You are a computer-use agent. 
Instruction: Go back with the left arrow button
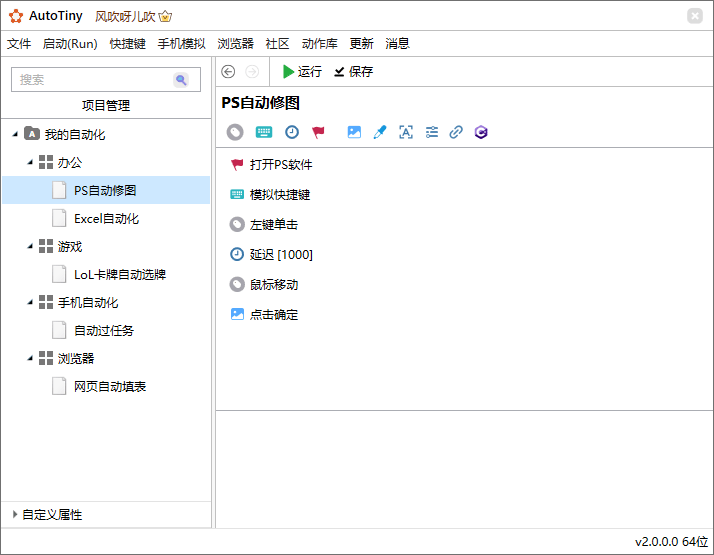click(228, 72)
